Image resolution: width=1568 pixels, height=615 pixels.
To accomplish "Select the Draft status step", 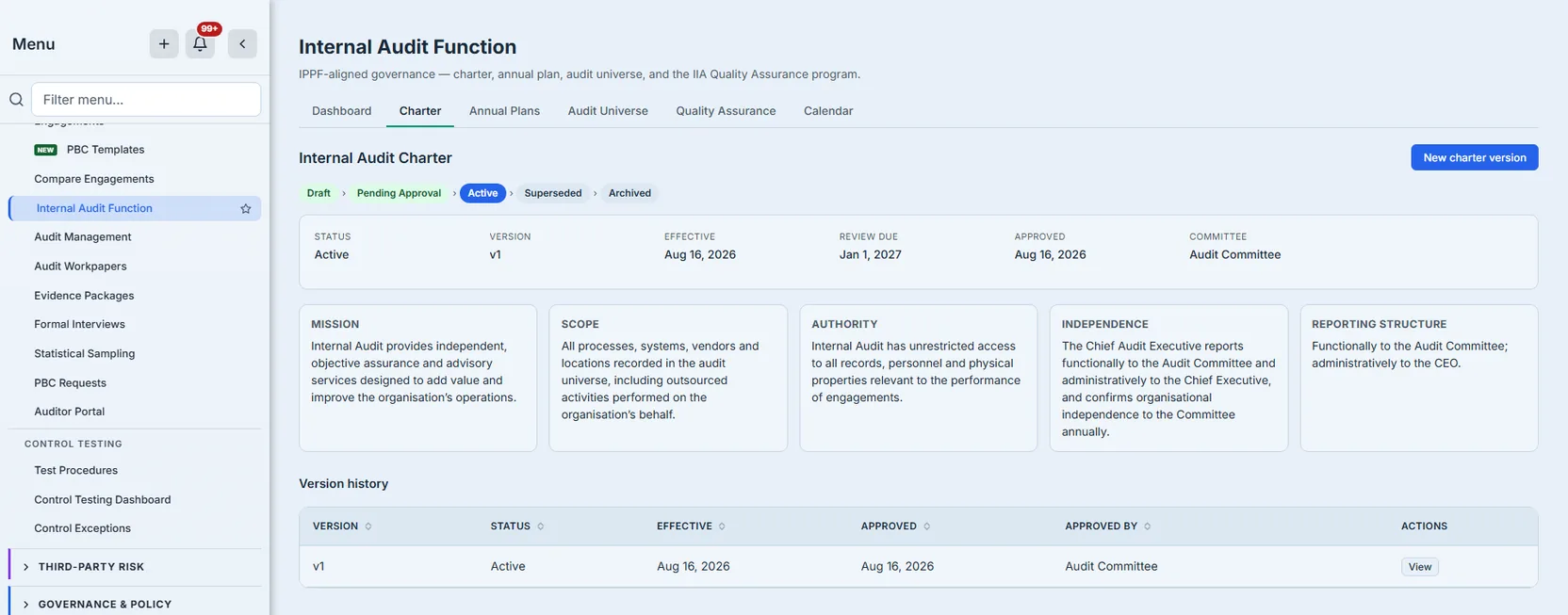I will [318, 193].
